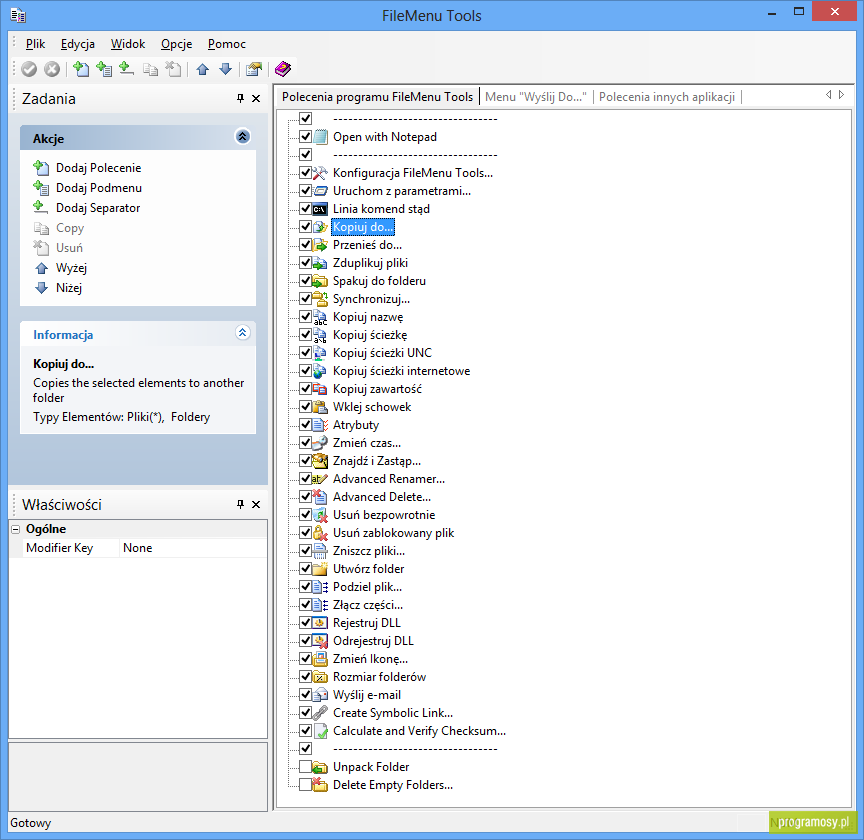Click the tab scroll left arrow
Viewport: 864px width, 840px height.
[828, 95]
